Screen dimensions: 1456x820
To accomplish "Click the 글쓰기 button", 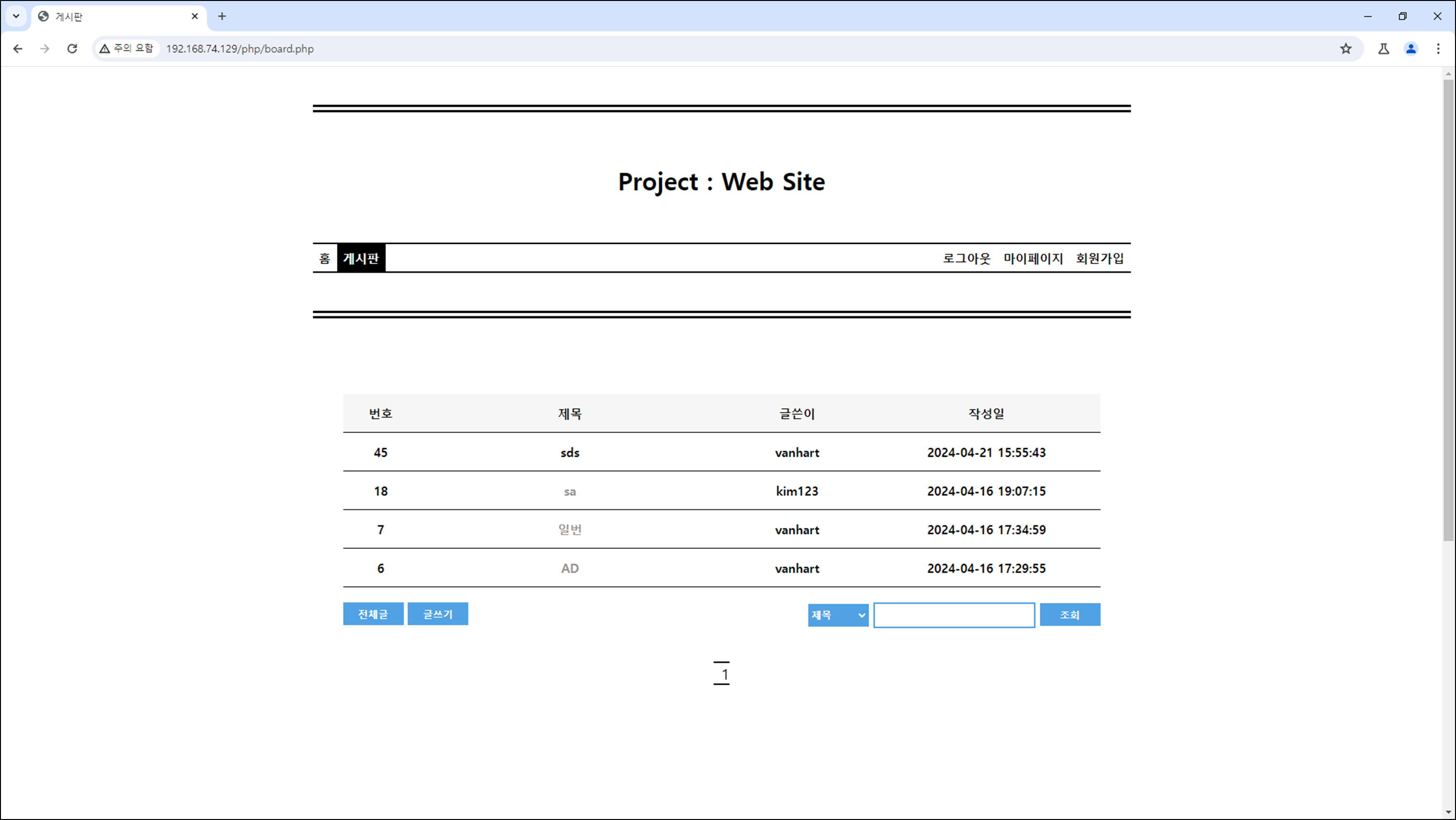I will coord(438,614).
